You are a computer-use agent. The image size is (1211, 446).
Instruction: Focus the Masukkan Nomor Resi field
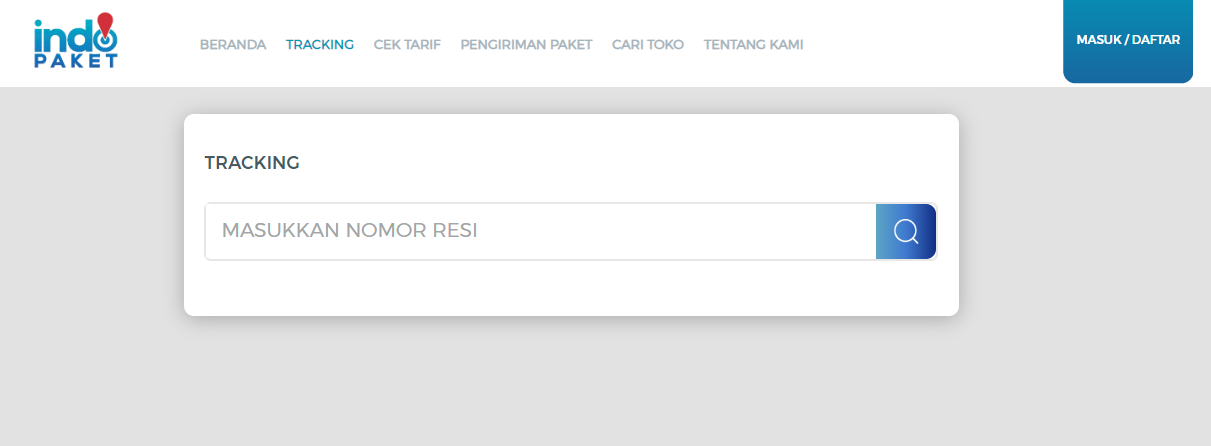point(541,232)
